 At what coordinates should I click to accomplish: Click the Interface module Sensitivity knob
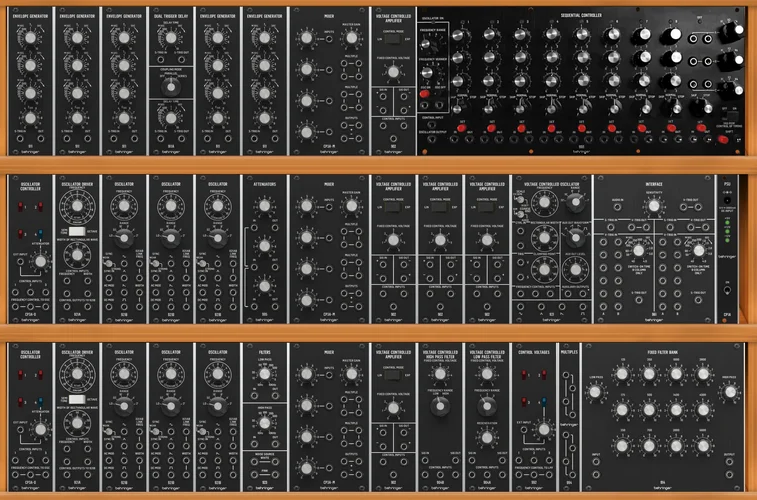[x=654, y=206]
